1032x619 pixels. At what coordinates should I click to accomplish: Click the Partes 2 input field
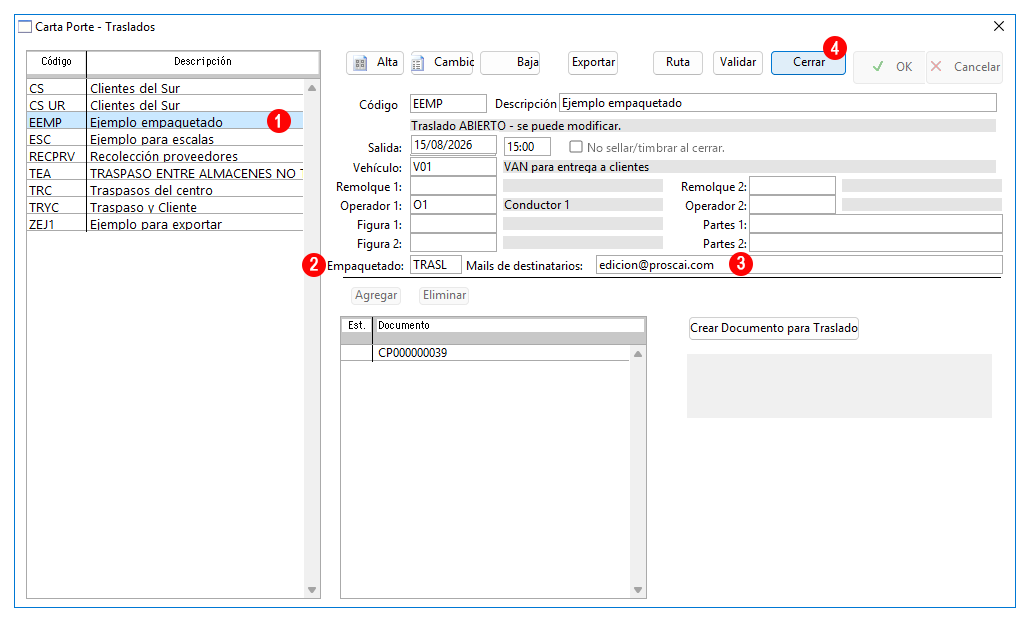[876, 243]
